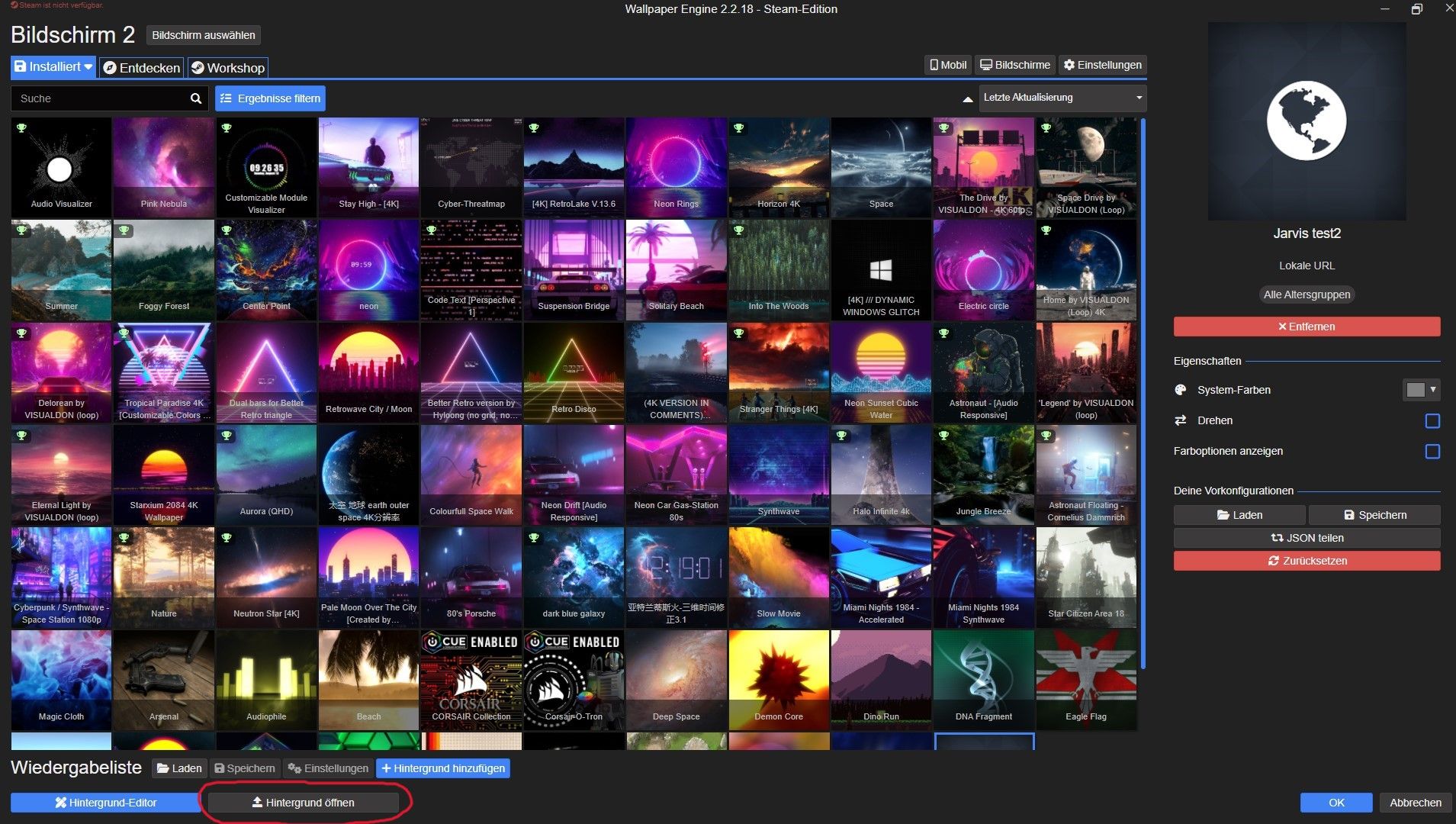Click the red Zurücksetzen button

pos(1307,561)
